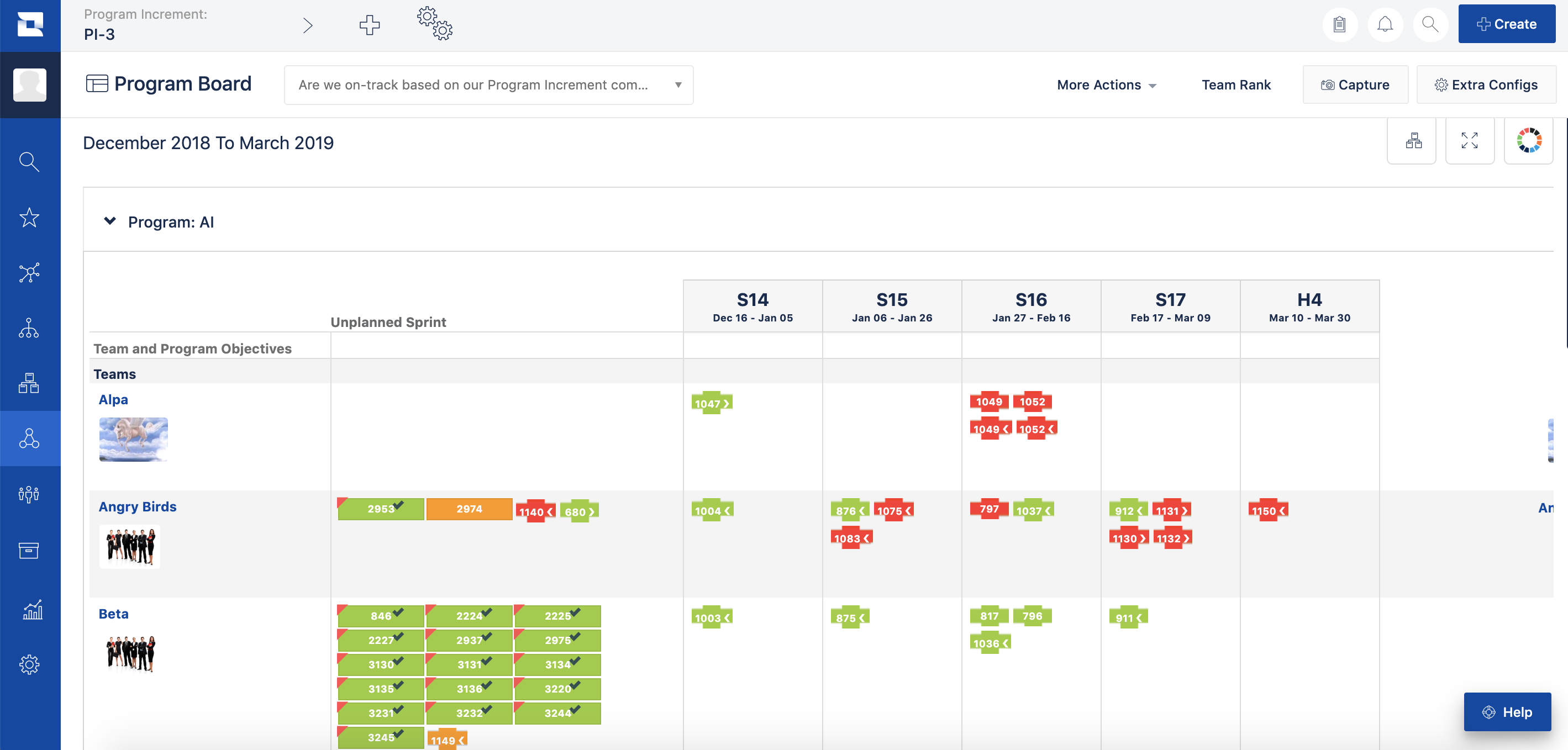1568x750 pixels.
Task: Open the search icon in the top bar
Action: point(1430,24)
